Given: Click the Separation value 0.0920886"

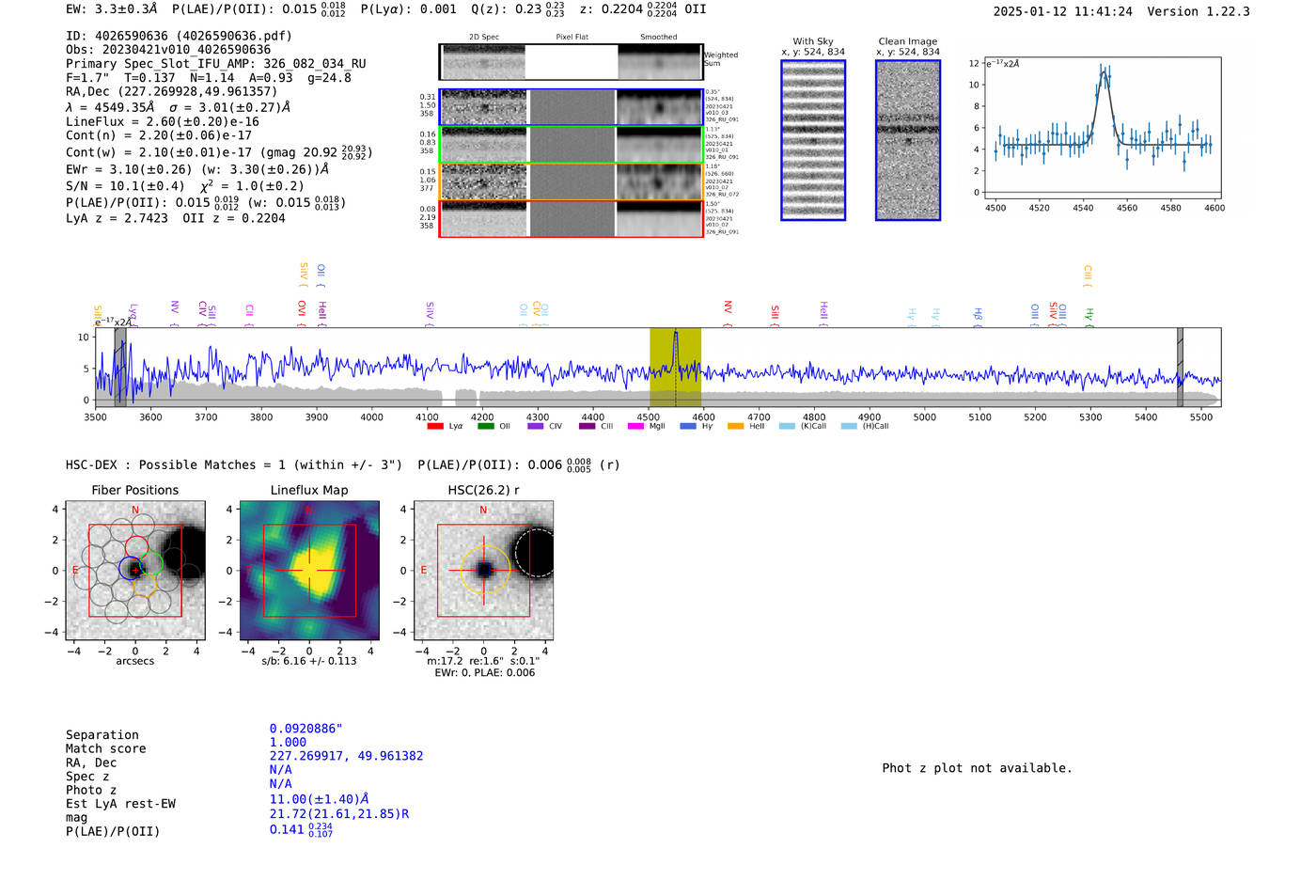Looking at the screenshot, I should coord(306,729).
